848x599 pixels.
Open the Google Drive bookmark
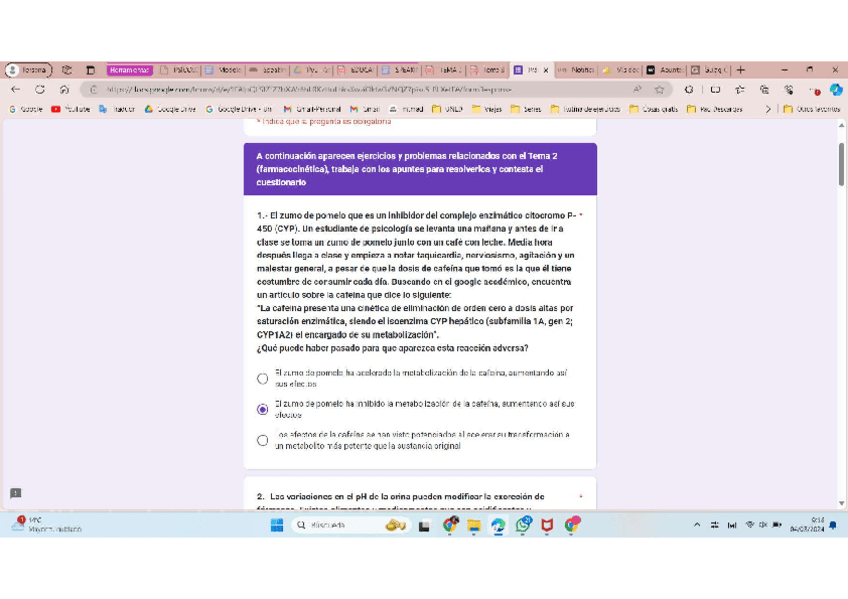coord(170,109)
